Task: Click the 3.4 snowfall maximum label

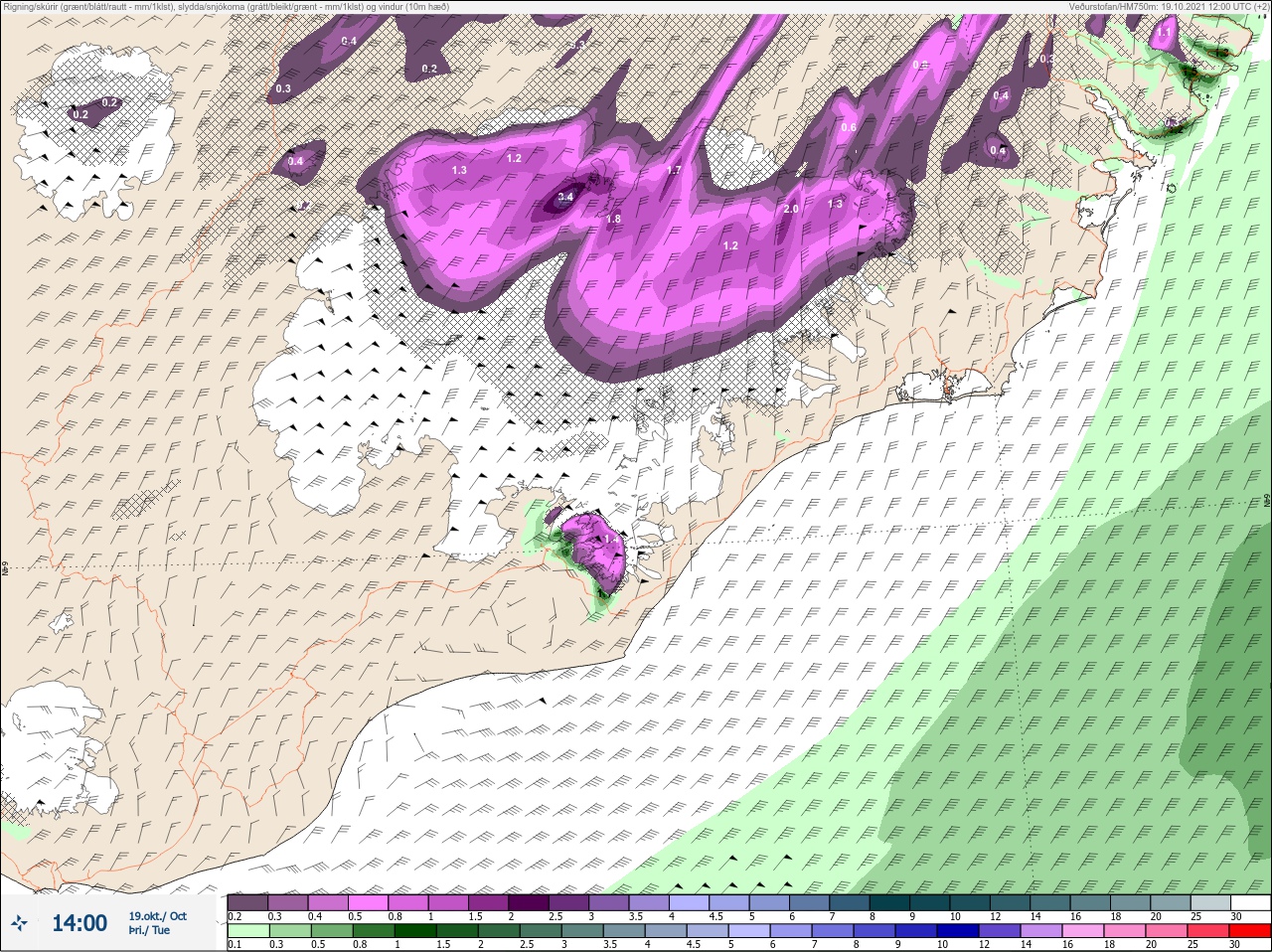Action: pos(565,198)
